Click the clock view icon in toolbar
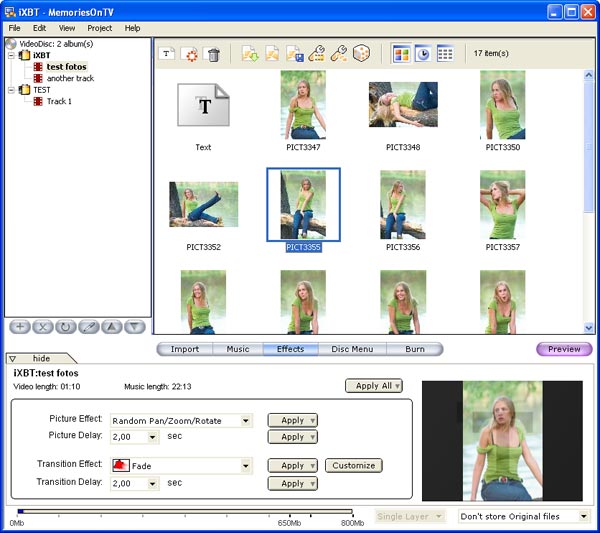Viewport: 600px width, 533px height. point(422,54)
